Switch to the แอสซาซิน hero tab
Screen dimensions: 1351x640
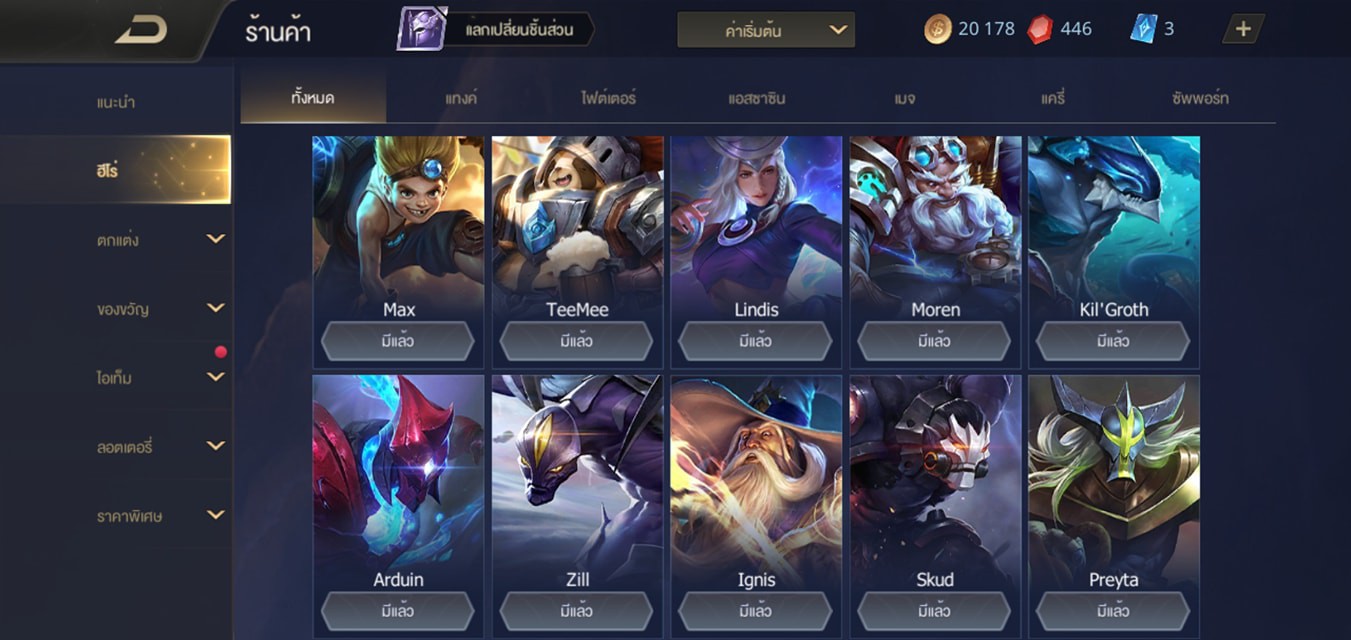(x=757, y=98)
